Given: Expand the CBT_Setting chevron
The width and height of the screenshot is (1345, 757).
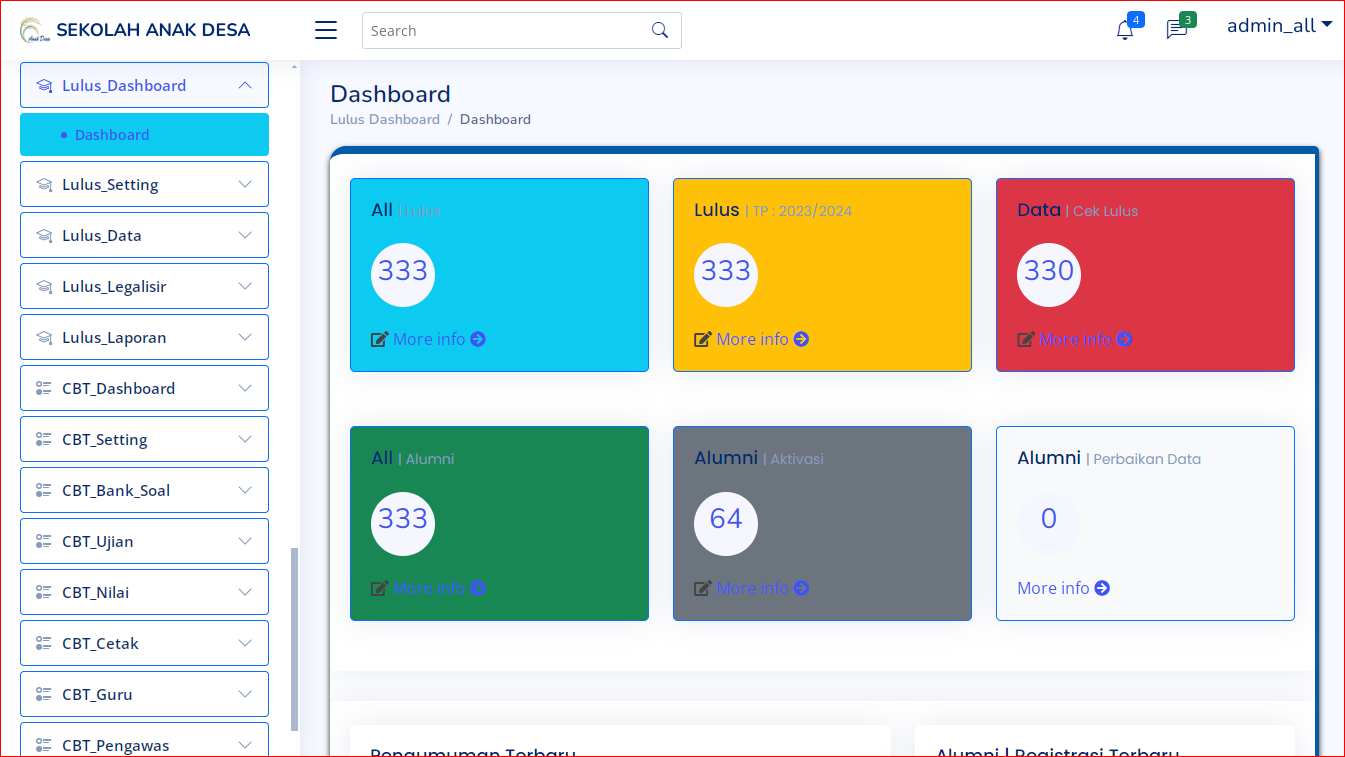Looking at the screenshot, I should click(x=245, y=439).
